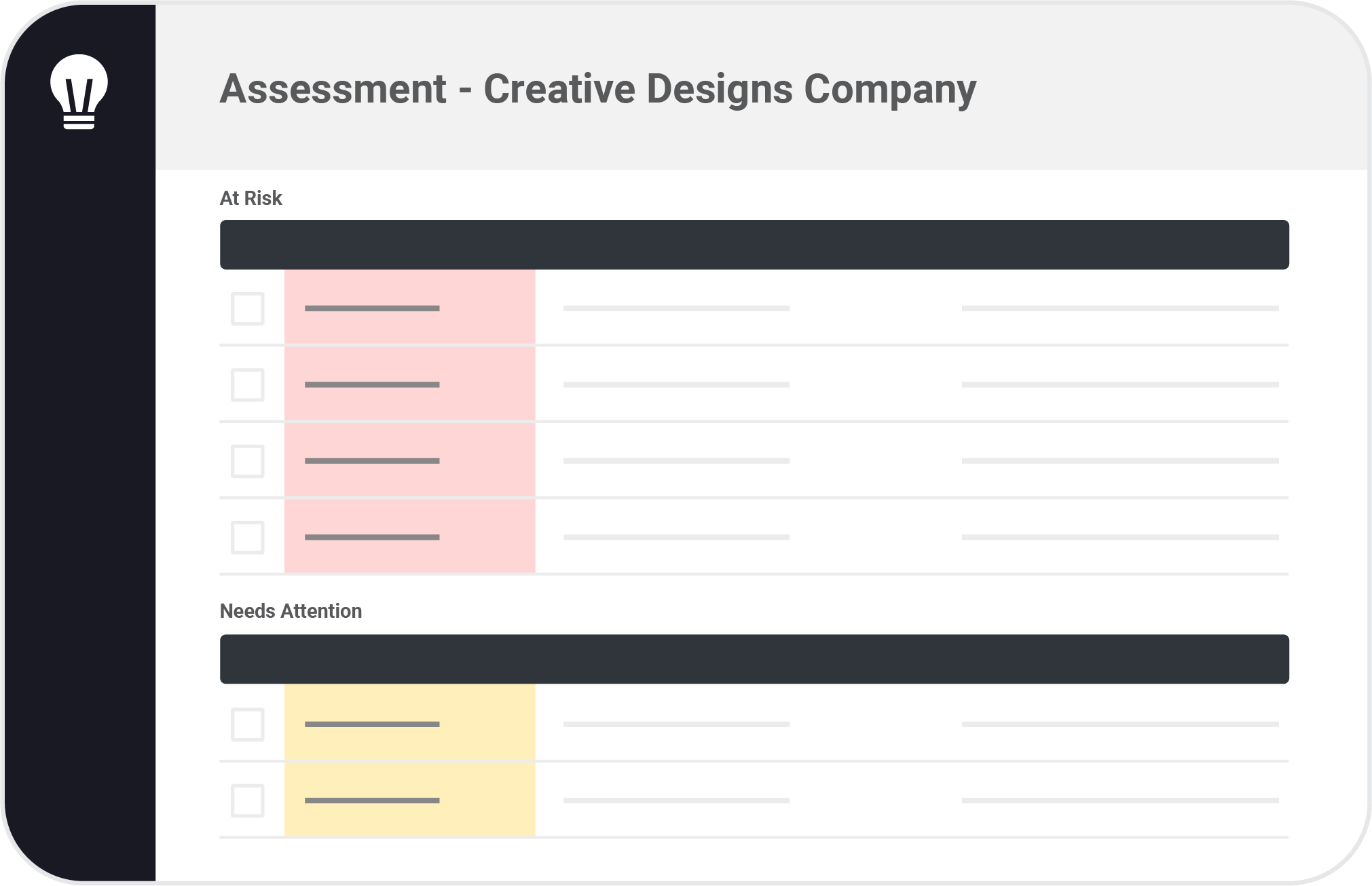Click the At Risk table header bar
This screenshot has height=886, width=1372.
tap(754, 244)
